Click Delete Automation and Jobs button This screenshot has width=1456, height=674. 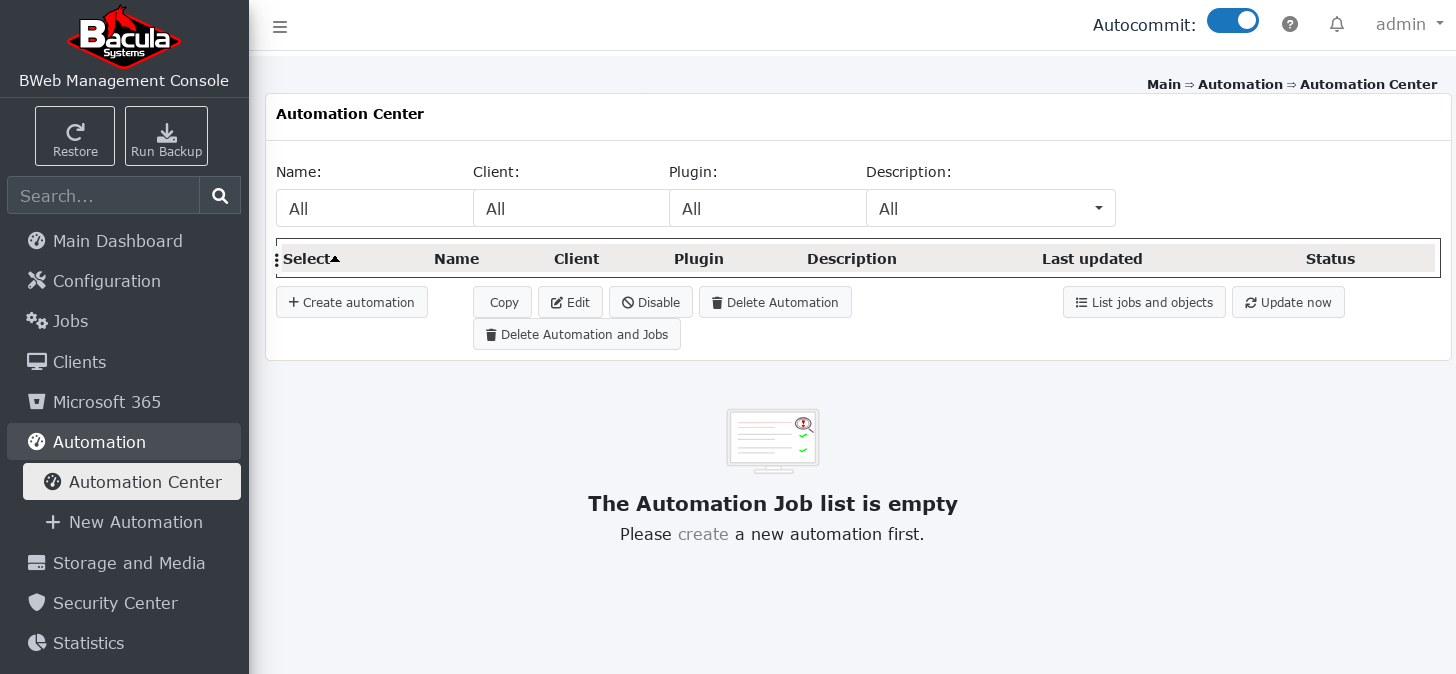(577, 334)
